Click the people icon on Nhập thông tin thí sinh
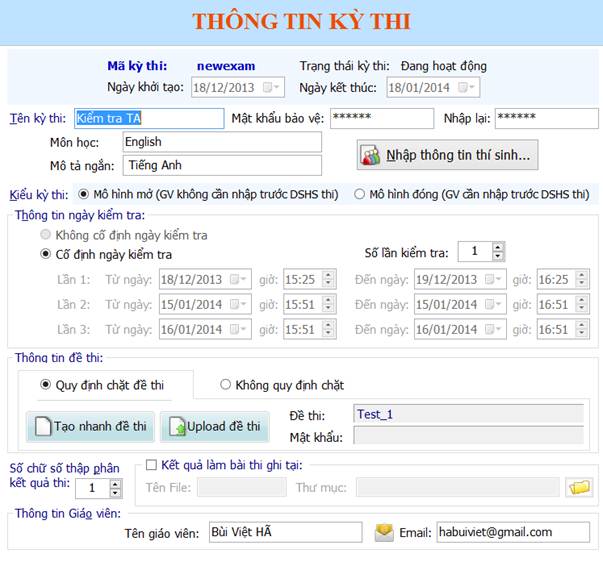The width and height of the screenshot is (603, 562). pyautogui.click(x=370, y=155)
